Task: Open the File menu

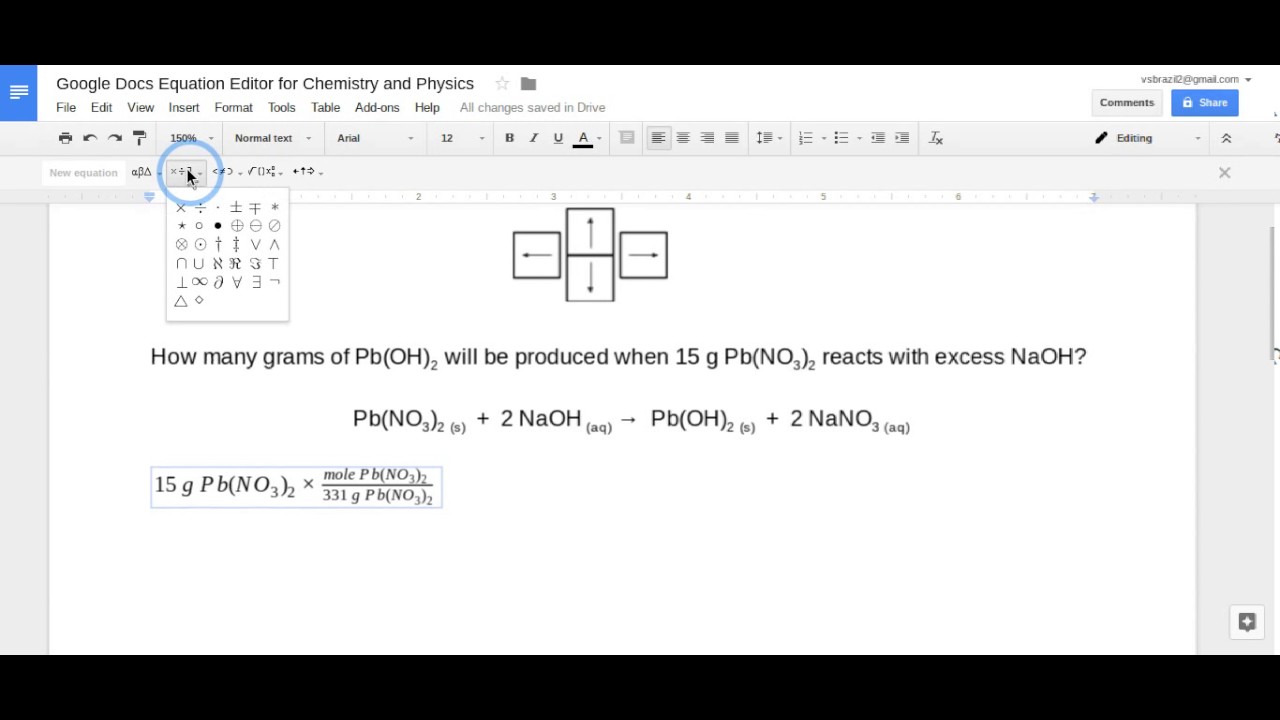Action: click(x=66, y=108)
